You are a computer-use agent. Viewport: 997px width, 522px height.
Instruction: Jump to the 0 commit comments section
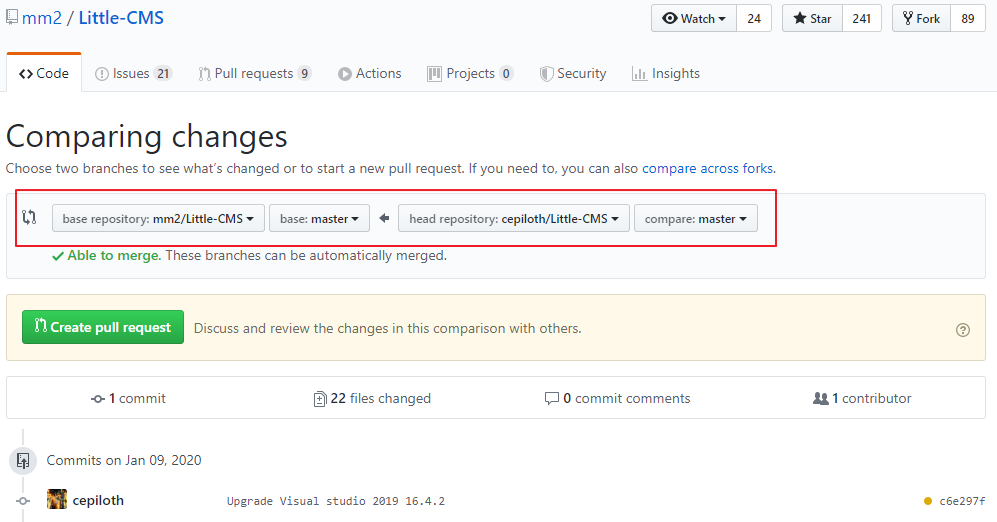click(617, 398)
